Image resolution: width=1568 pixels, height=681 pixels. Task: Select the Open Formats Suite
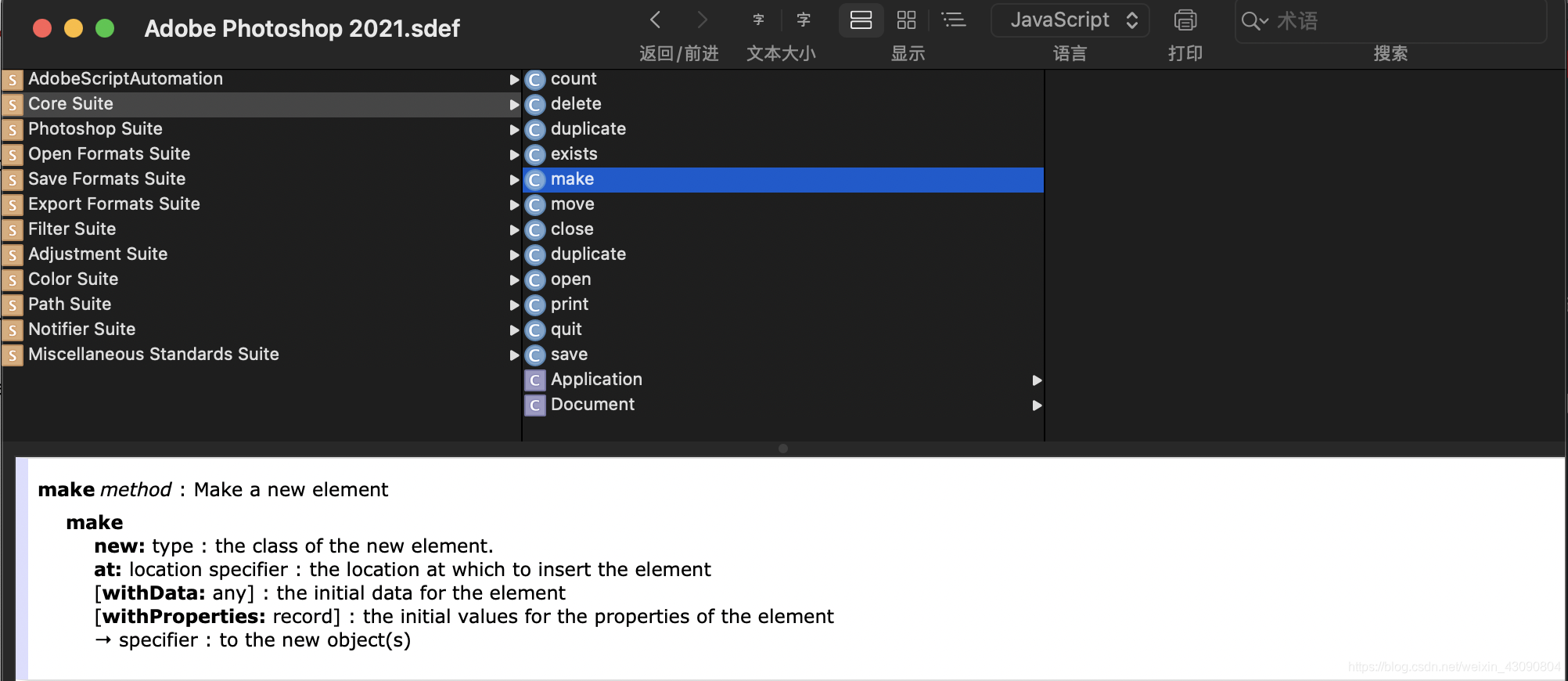[261, 154]
